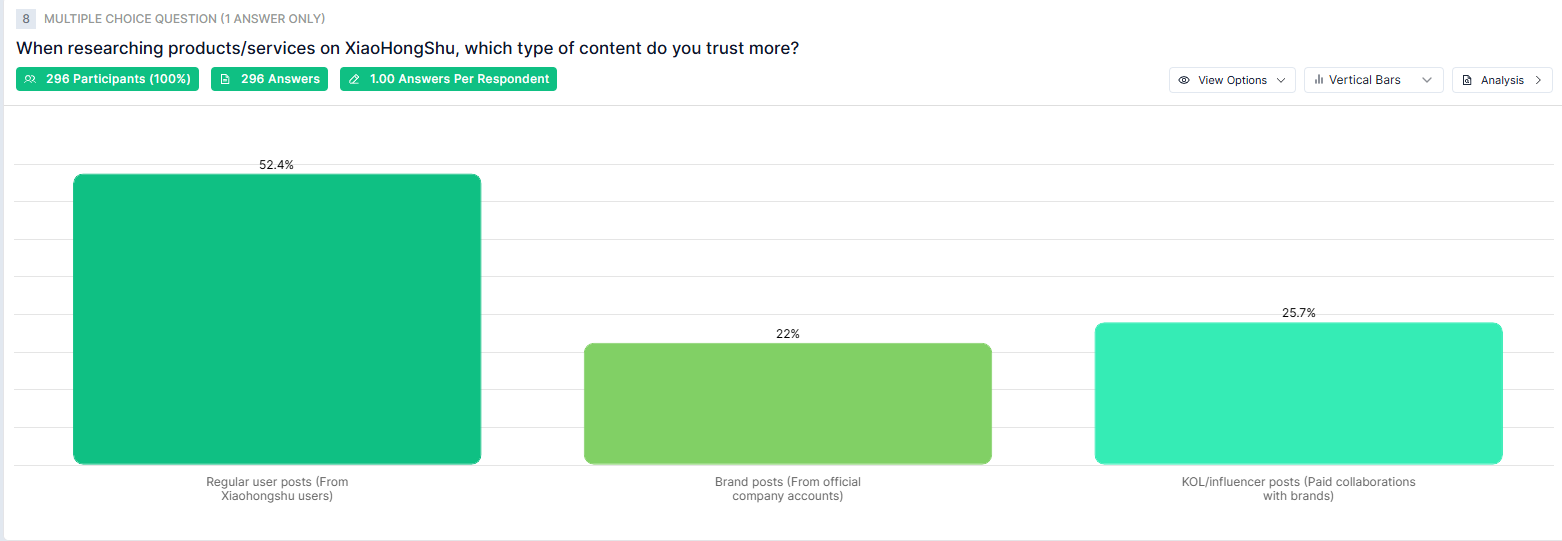The width and height of the screenshot is (1562, 541).
Task: Click the KOL/influencer posts axis label
Action: tap(1298, 488)
